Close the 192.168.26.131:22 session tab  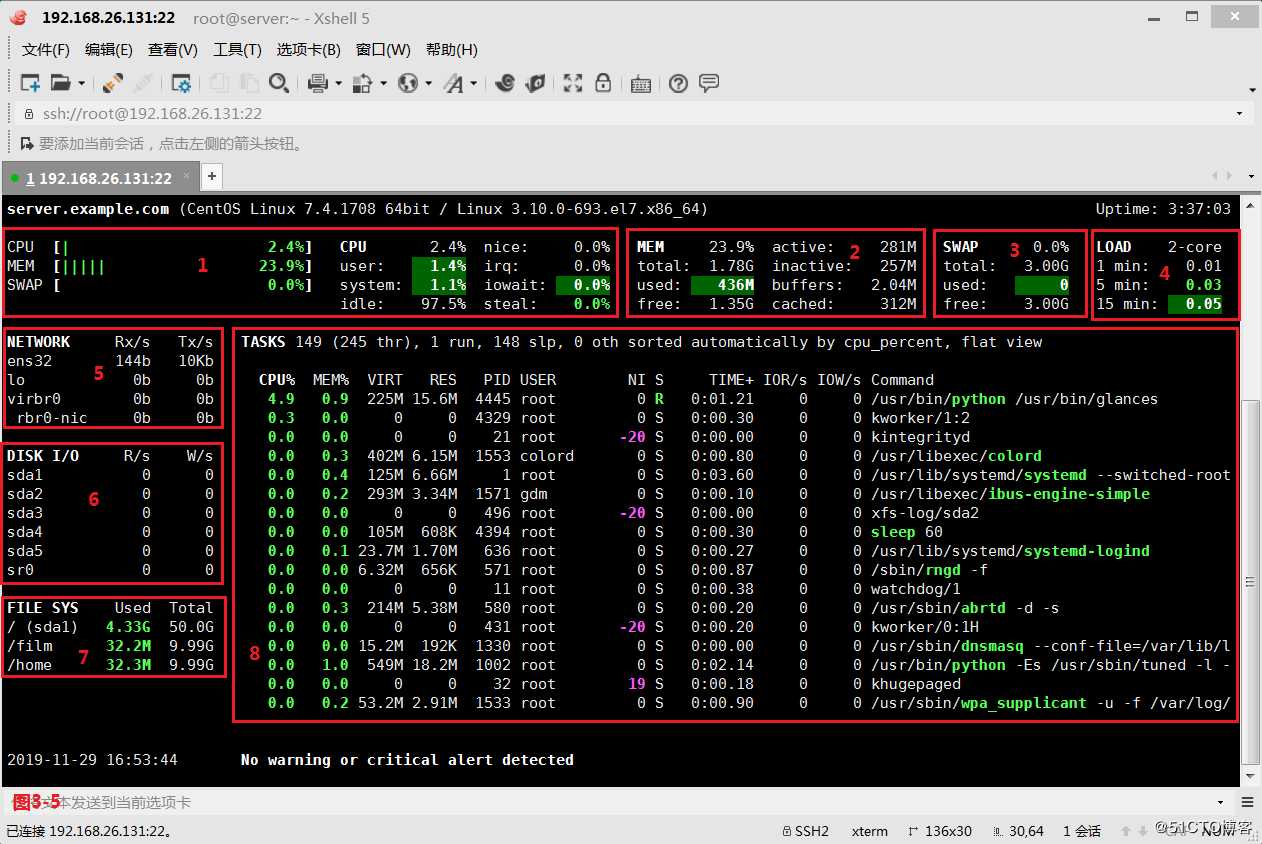click(186, 178)
